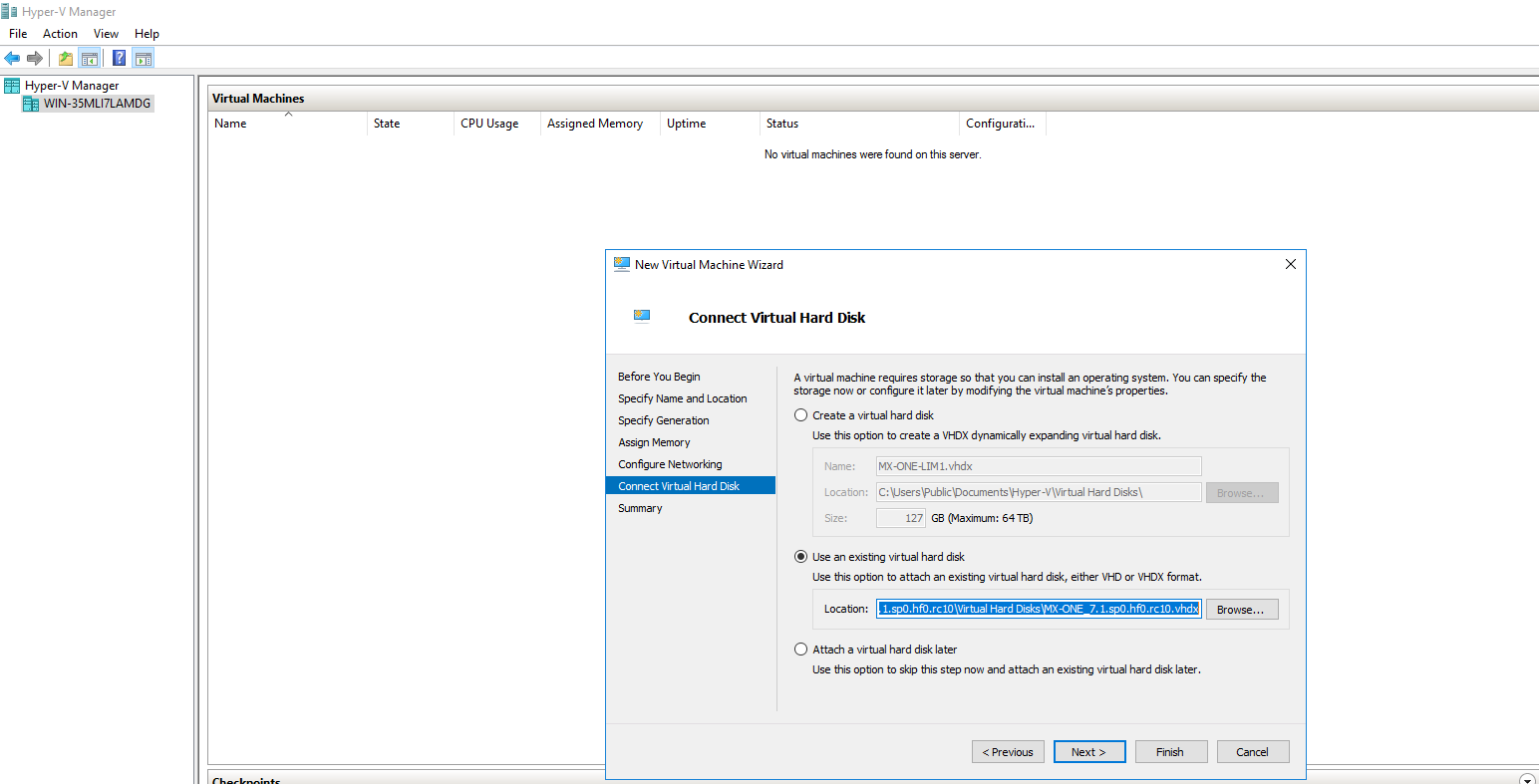Browse for an existing virtual hard disk
1539x784 pixels.
[1241, 610]
